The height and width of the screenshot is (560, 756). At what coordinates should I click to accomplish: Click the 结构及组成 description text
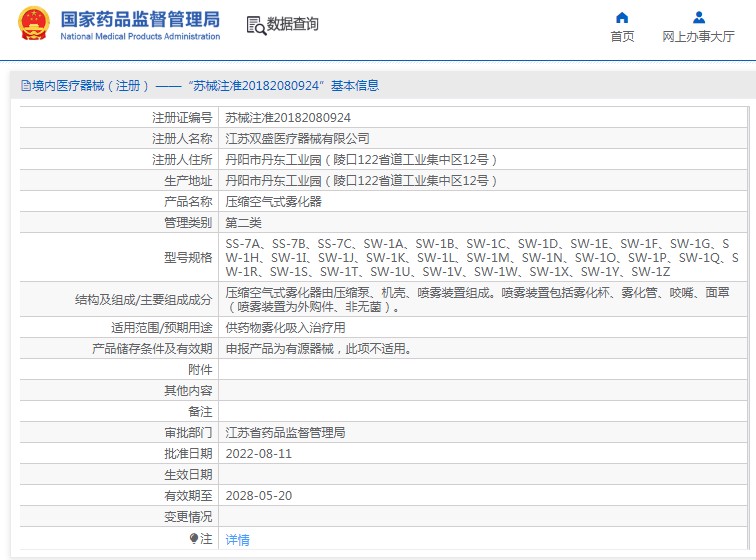click(478, 300)
